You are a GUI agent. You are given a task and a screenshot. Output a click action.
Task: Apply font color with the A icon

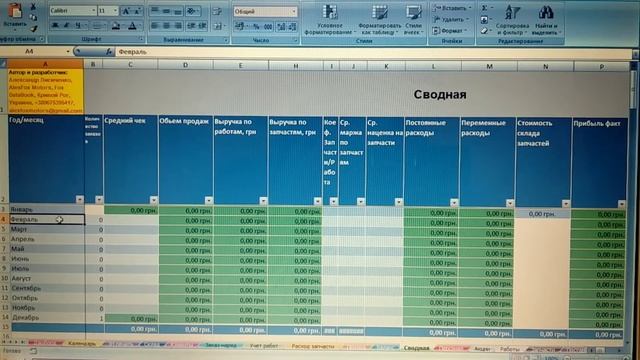point(132,26)
